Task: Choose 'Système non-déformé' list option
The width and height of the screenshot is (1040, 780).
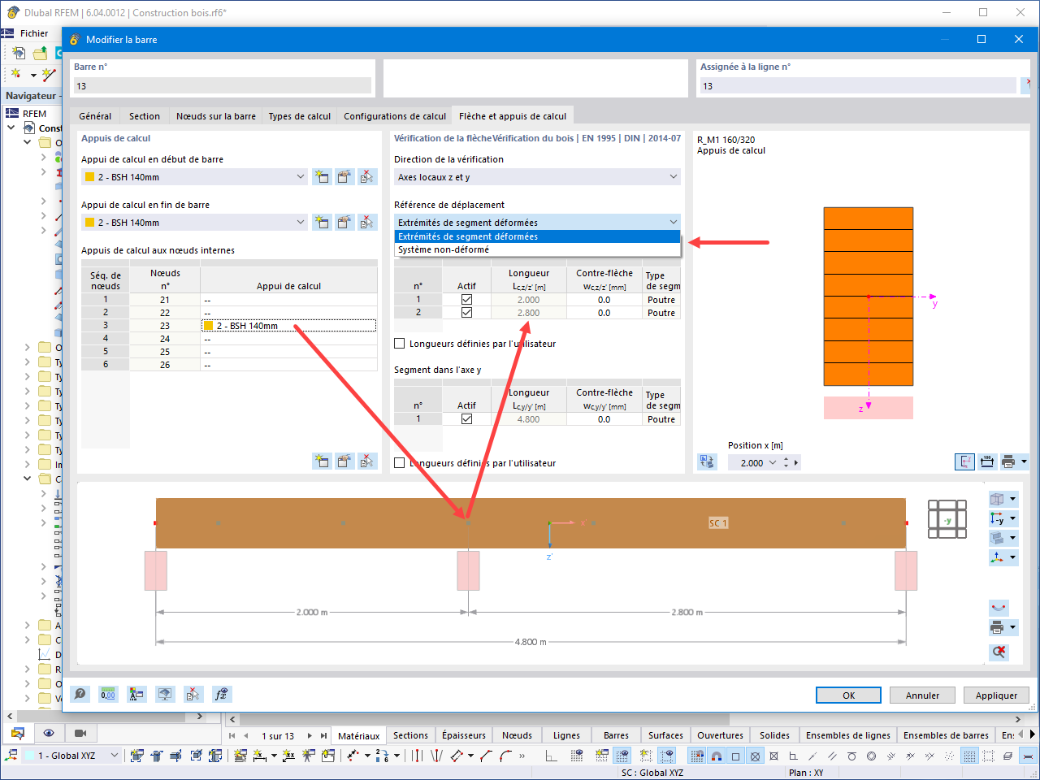Action: click(x=537, y=250)
